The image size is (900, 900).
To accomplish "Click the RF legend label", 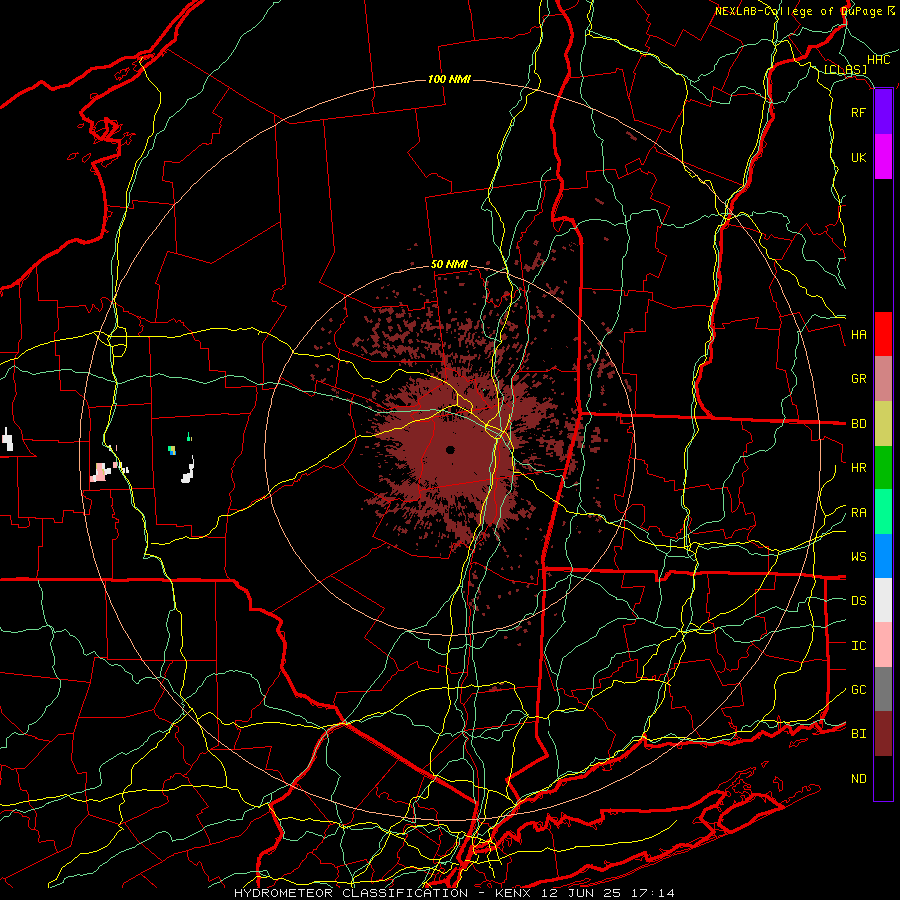I will click(858, 112).
